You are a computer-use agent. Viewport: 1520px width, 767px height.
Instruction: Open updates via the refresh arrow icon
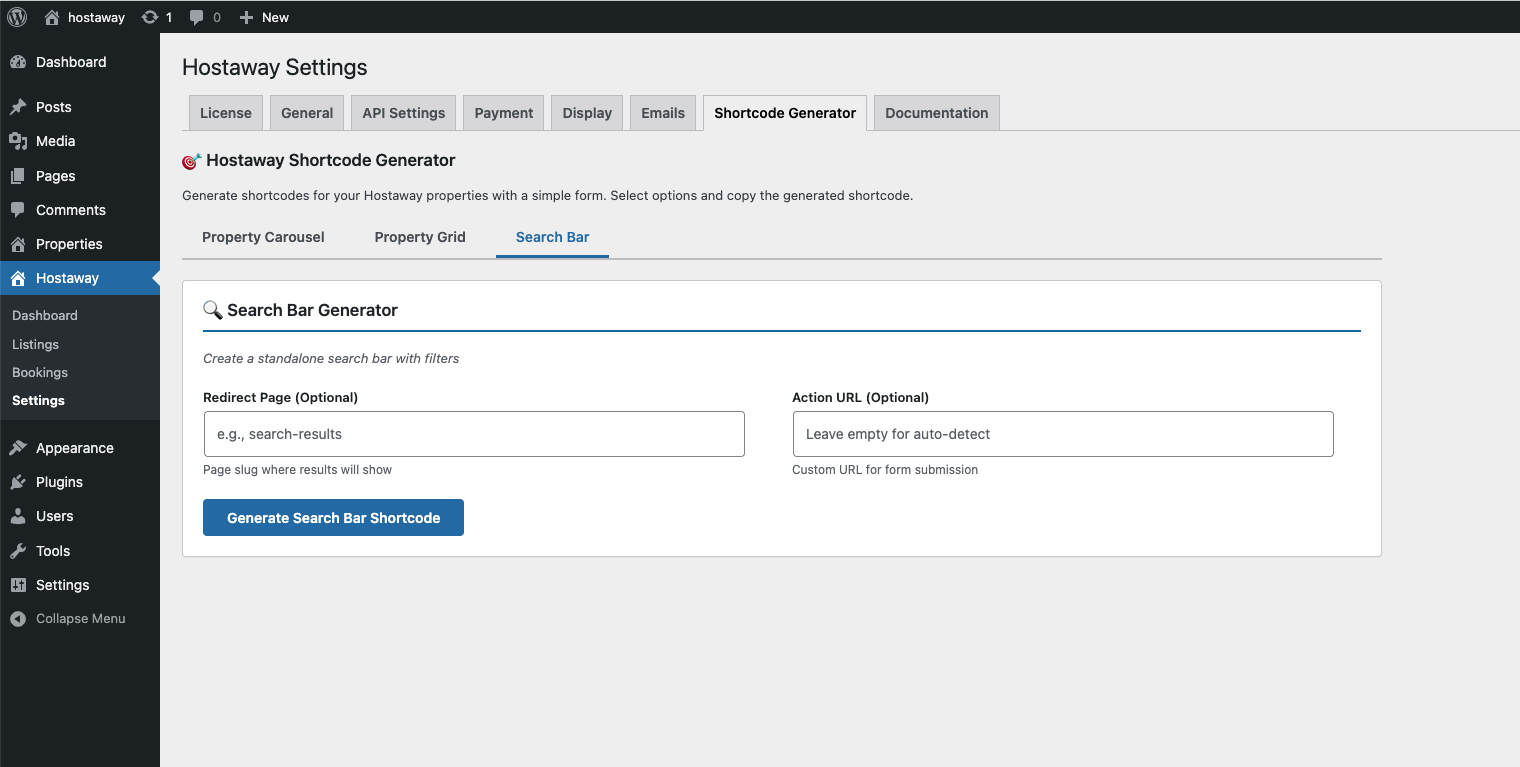[x=150, y=16]
